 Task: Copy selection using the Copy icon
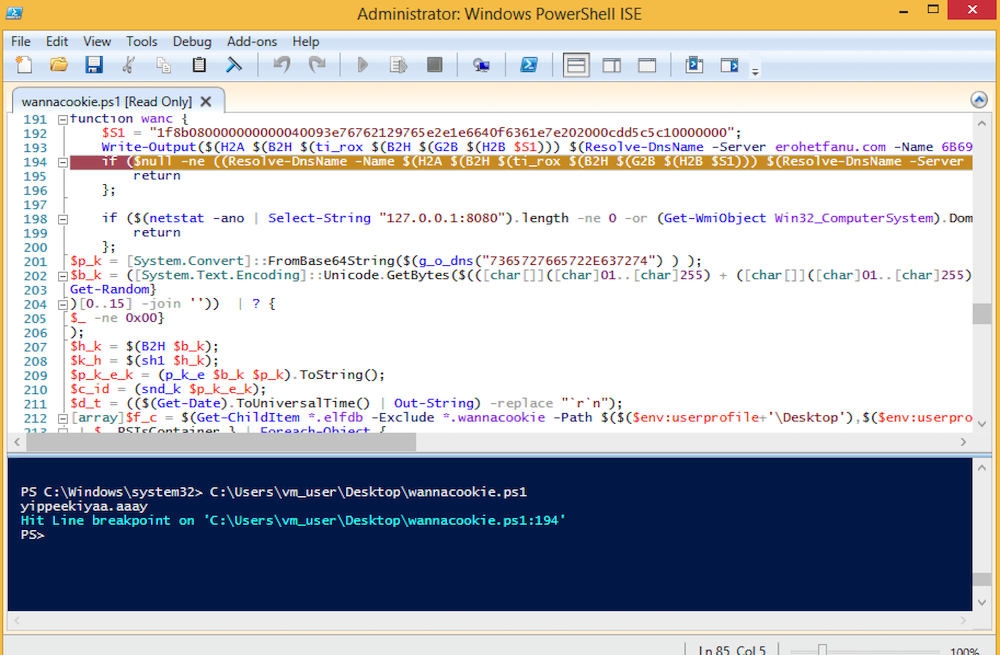click(164, 64)
